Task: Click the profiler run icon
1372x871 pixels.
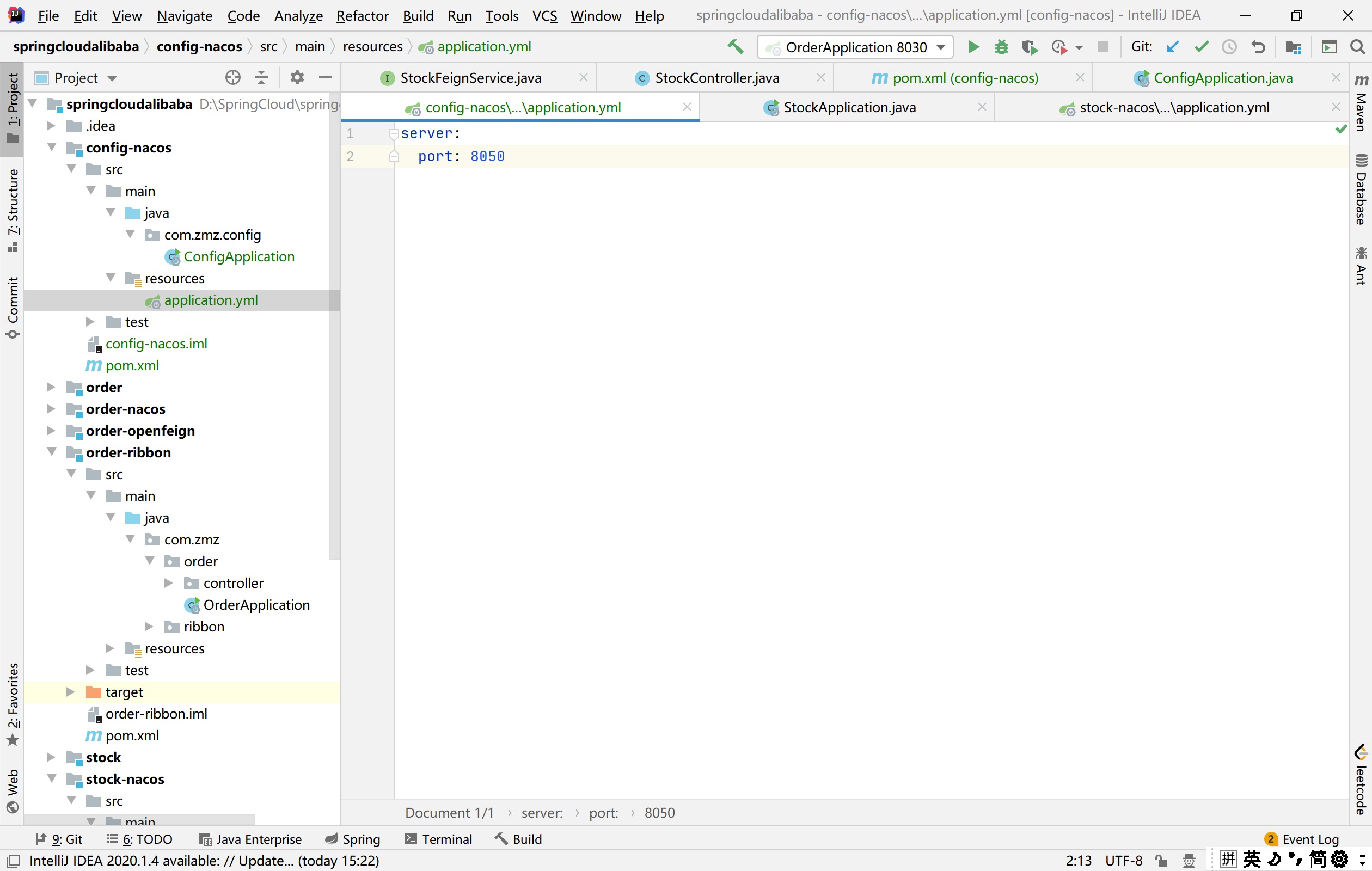Action: click(1059, 47)
